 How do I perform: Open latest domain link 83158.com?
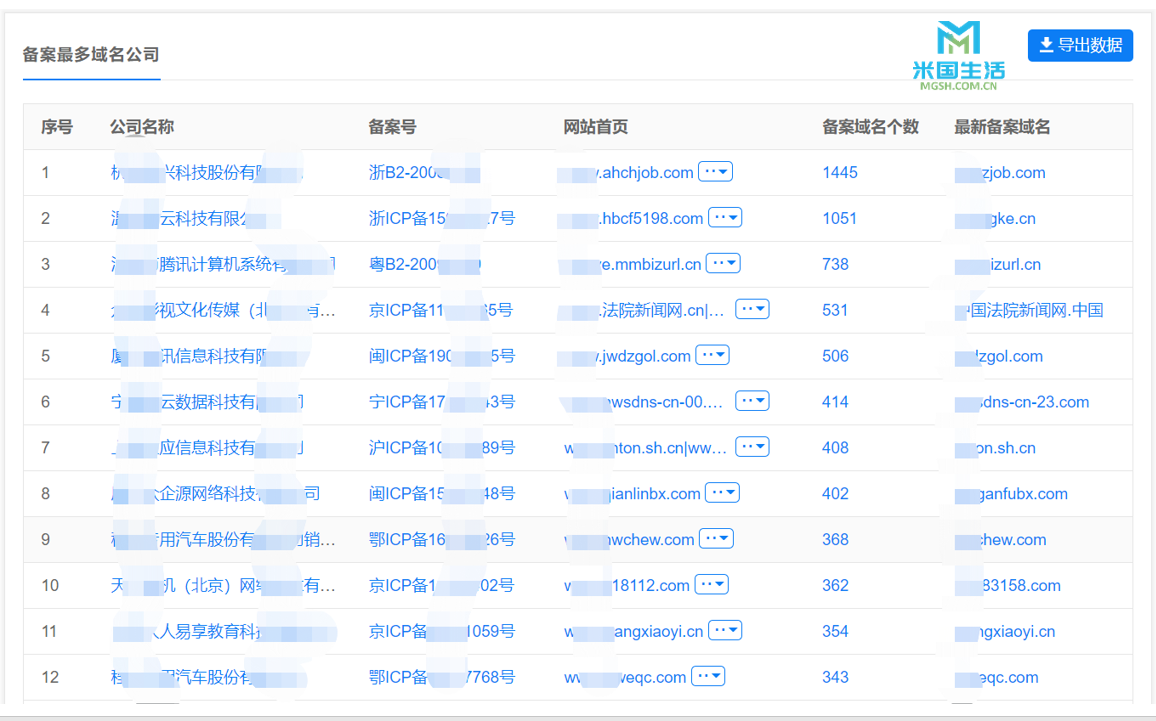1008,585
